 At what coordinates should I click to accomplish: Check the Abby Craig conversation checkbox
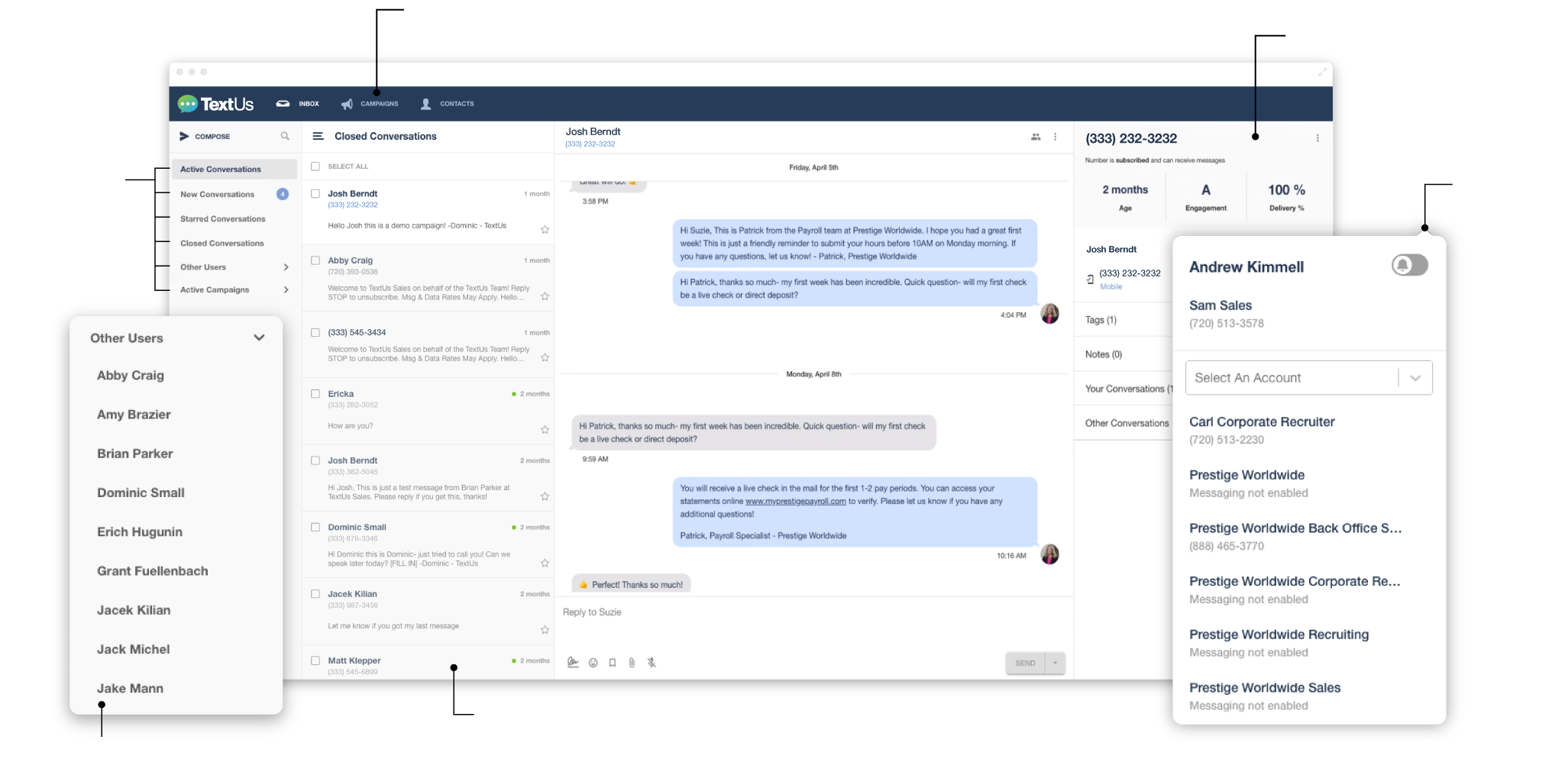tap(315, 260)
